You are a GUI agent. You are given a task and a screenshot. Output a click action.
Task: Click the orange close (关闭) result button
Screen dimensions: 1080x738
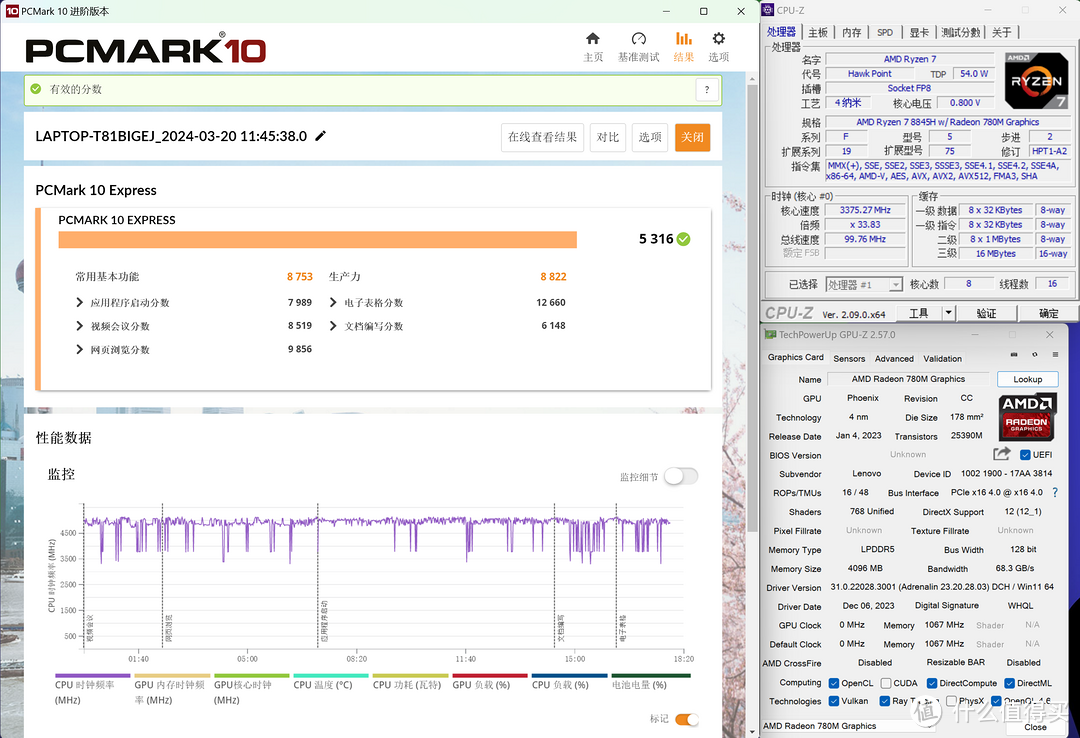coord(692,137)
